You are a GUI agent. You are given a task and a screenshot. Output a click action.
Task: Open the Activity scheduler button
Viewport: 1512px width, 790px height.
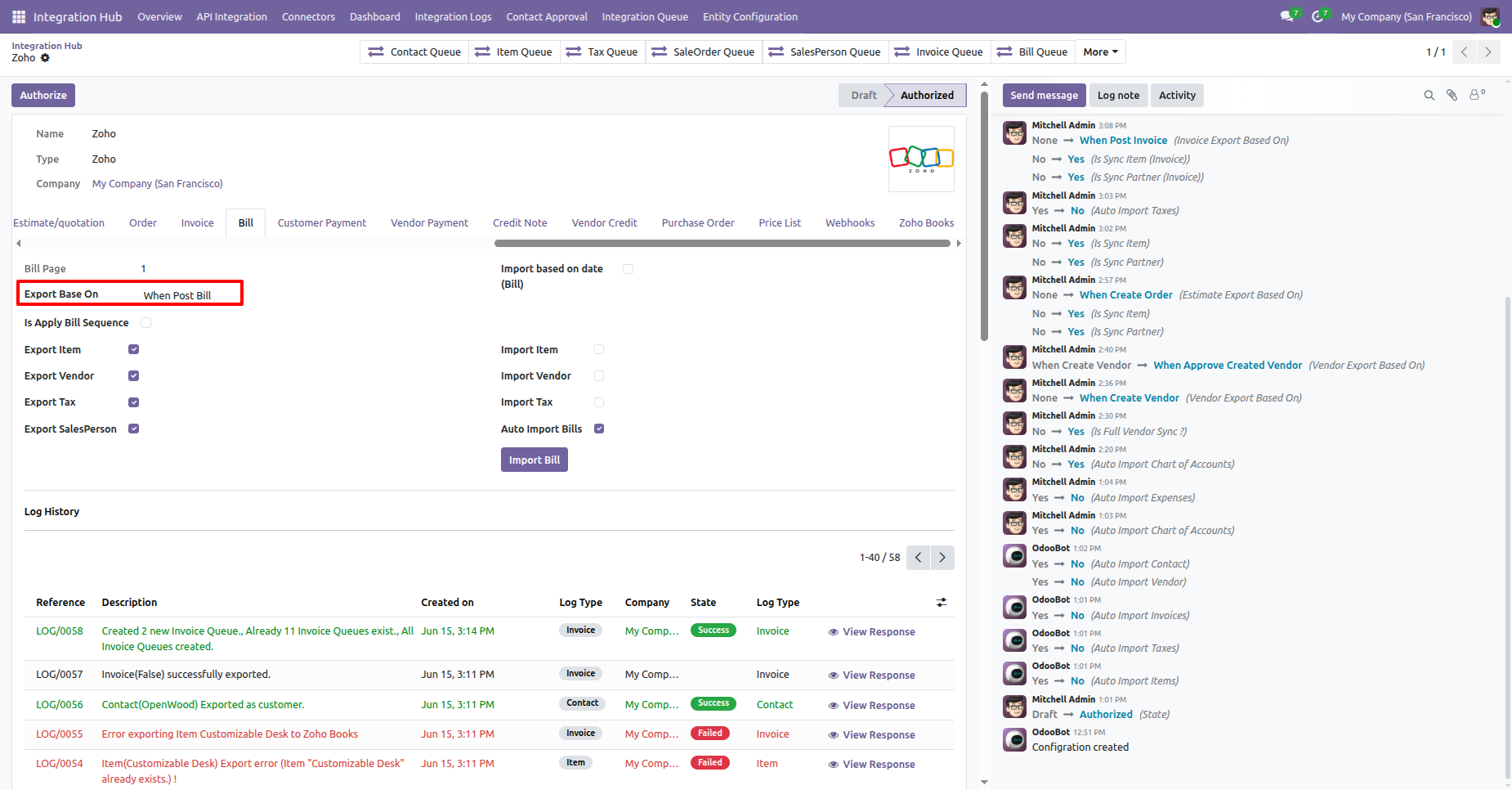pos(1177,96)
